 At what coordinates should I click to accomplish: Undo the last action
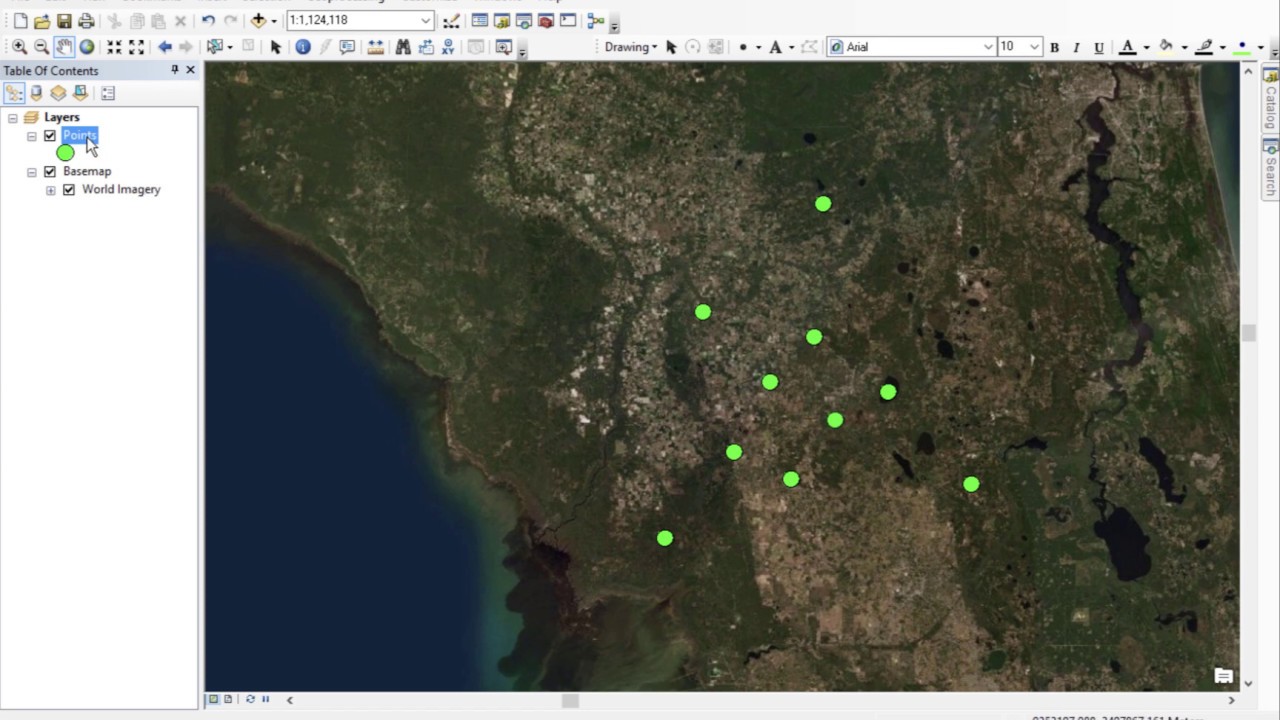coord(208,21)
